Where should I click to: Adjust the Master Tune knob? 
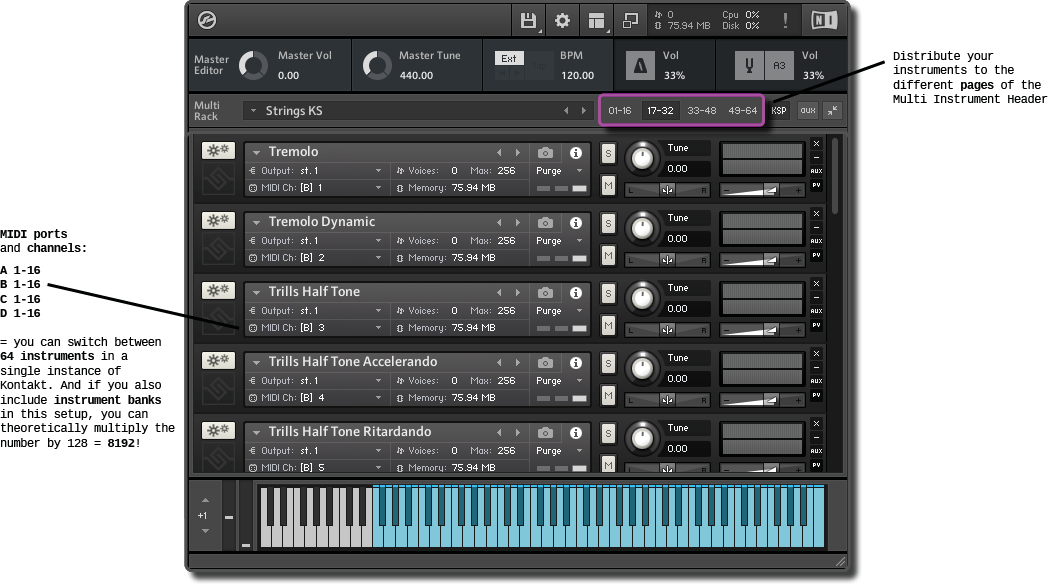(x=376, y=66)
